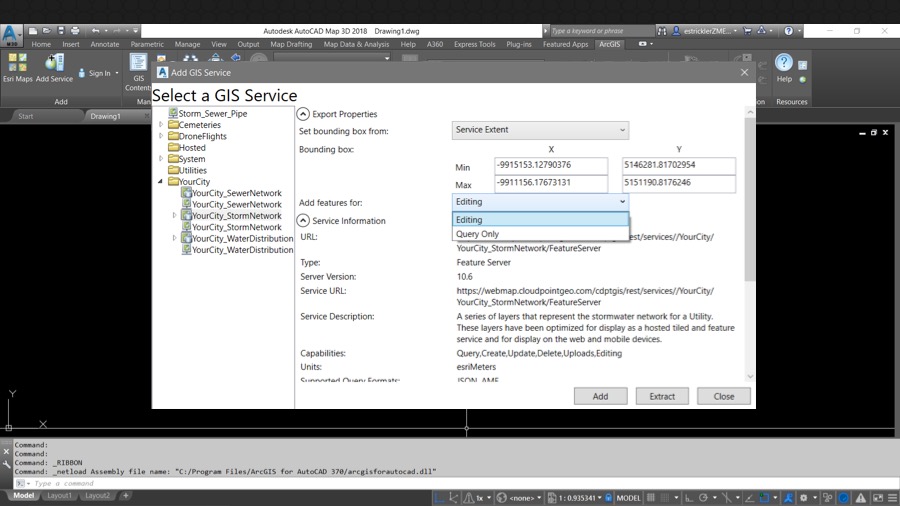Click the Extract button
This screenshot has width=900, height=506.
tap(662, 396)
